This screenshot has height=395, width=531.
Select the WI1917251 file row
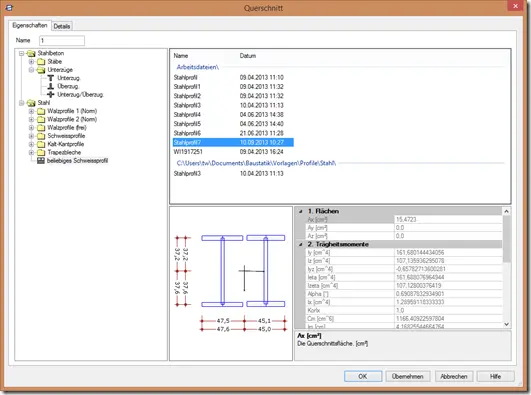pos(233,152)
